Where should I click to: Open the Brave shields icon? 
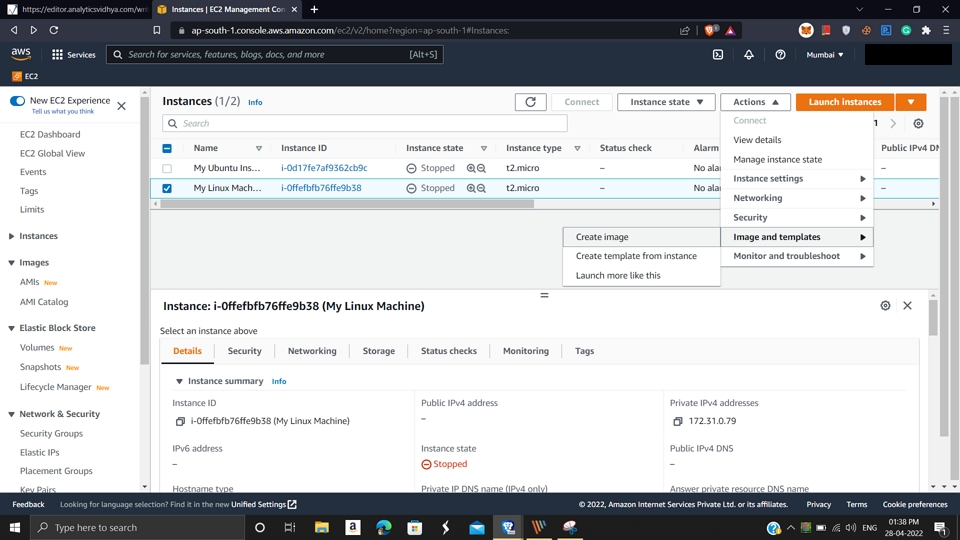click(710, 30)
